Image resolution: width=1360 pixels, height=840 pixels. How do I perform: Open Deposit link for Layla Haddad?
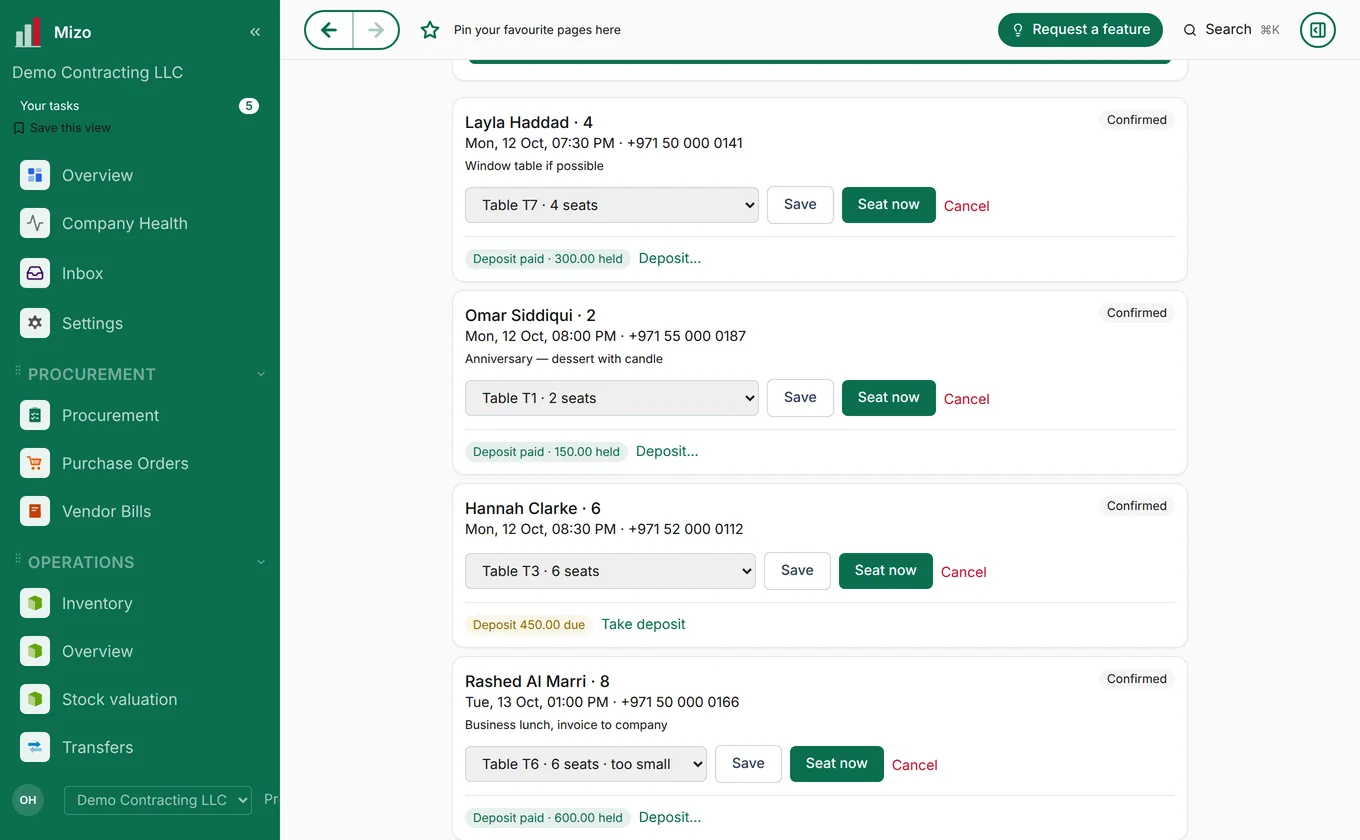[670, 258]
